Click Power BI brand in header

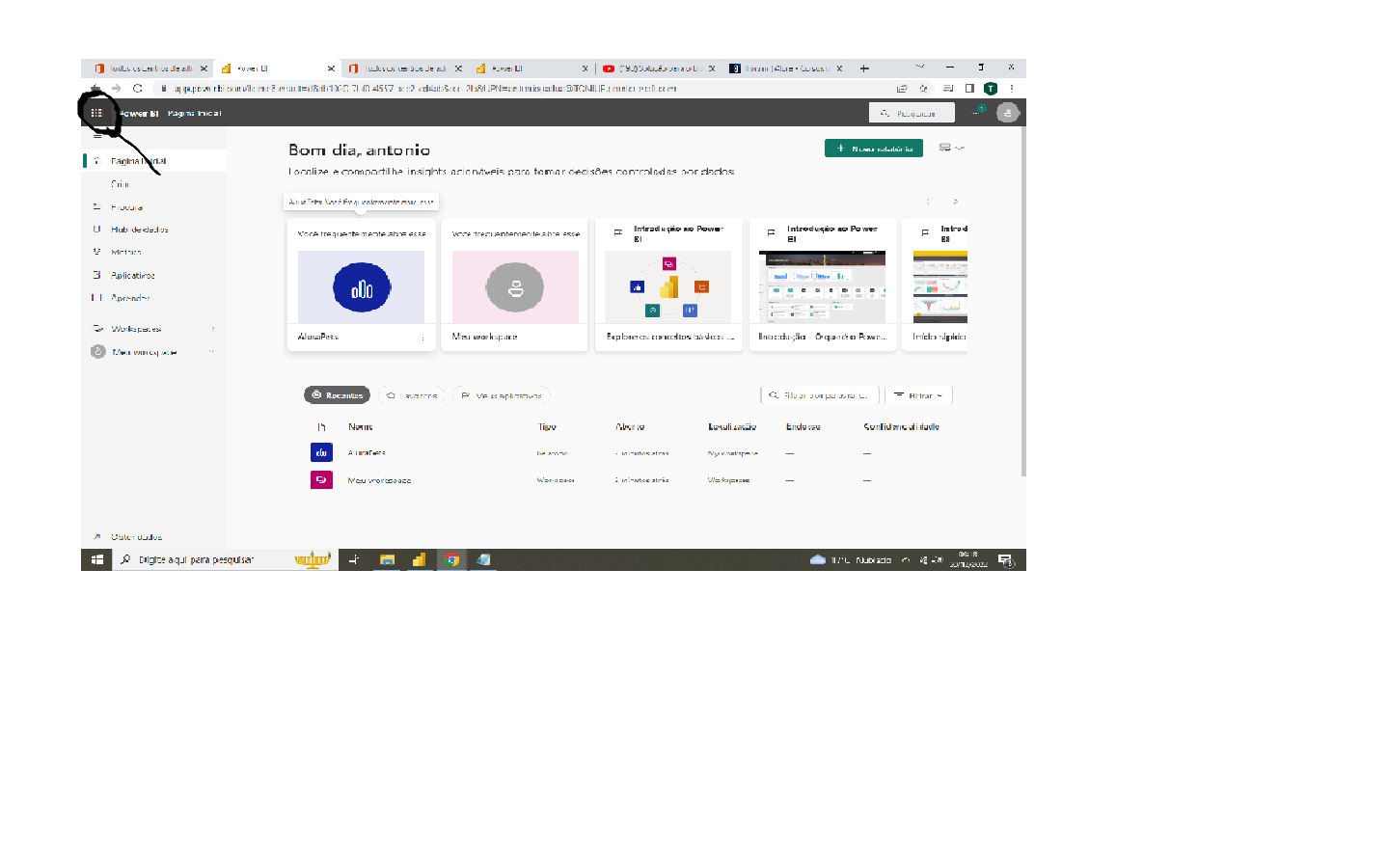click(x=139, y=113)
